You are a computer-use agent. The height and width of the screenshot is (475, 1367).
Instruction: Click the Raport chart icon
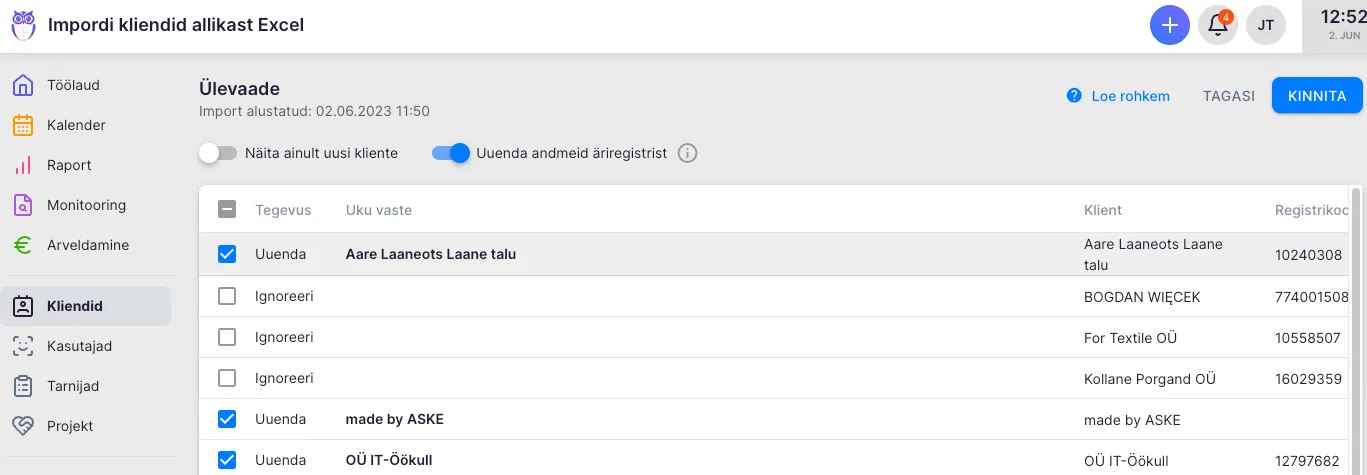pyautogui.click(x=23, y=165)
